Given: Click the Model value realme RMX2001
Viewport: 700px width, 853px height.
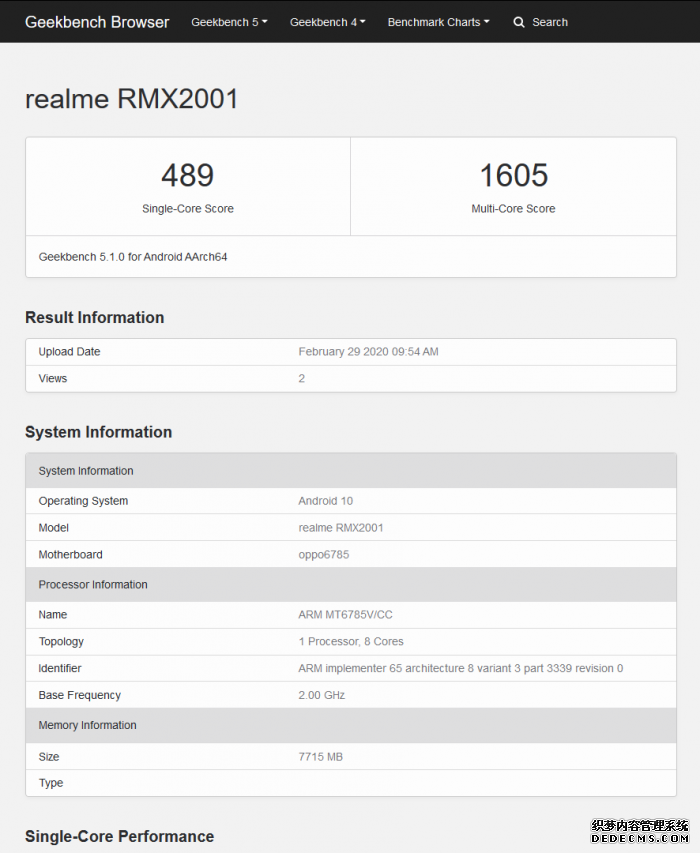Looking at the screenshot, I should point(340,528).
